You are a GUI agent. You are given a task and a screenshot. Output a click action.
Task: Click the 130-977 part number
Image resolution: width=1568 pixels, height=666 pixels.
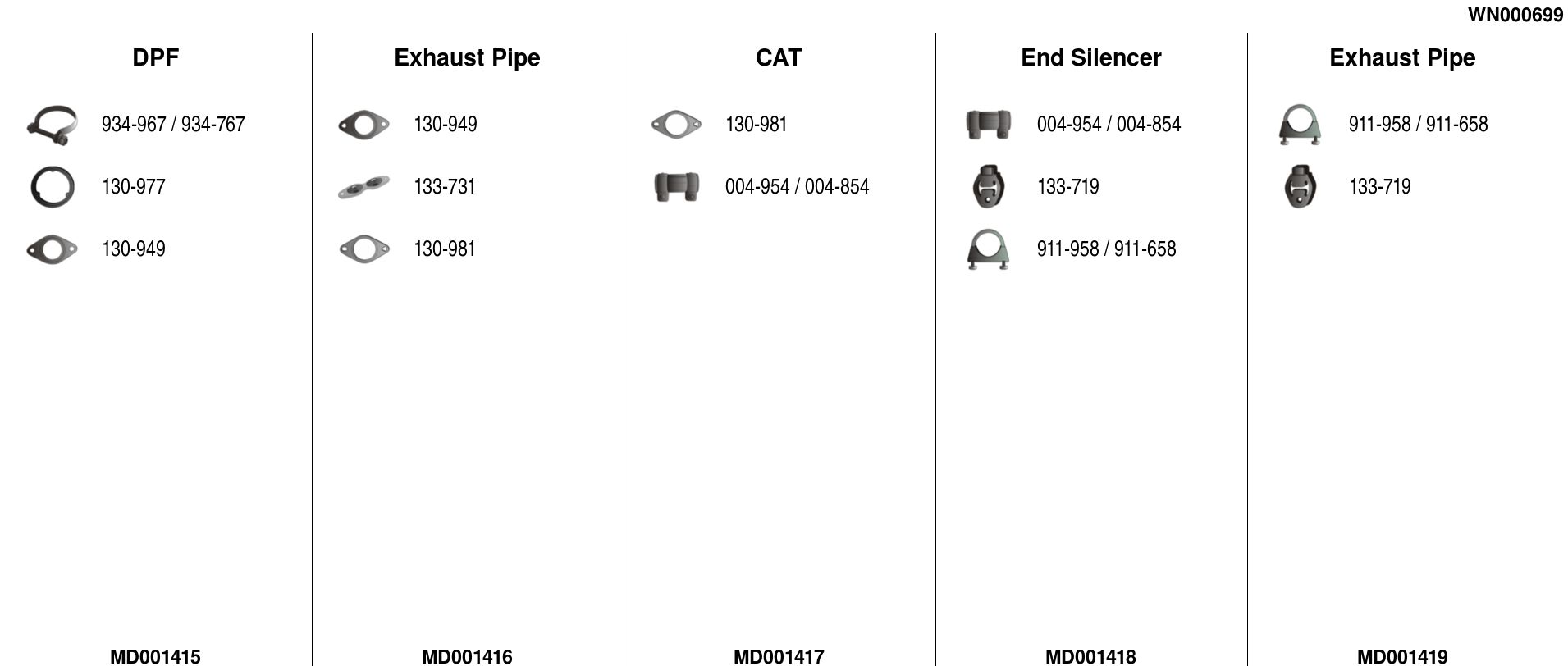pyautogui.click(x=134, y=187)
